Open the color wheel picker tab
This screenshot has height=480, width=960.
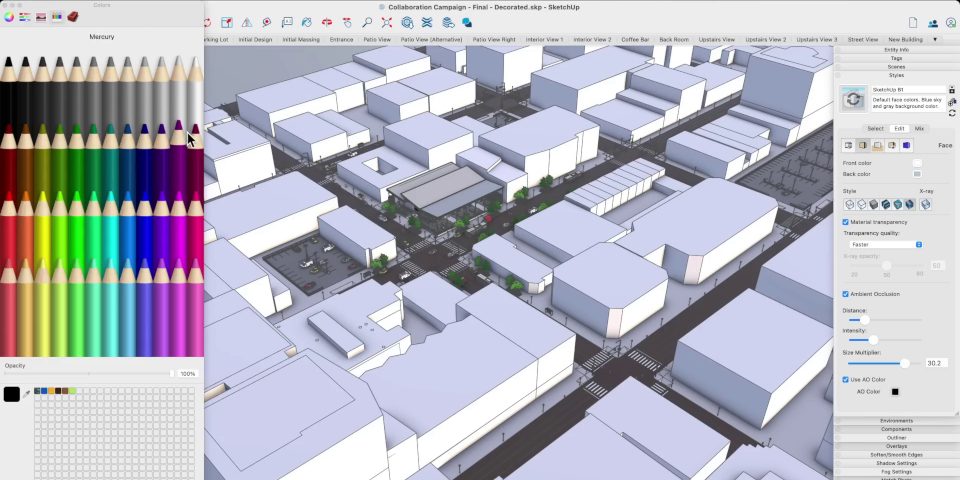9,17
